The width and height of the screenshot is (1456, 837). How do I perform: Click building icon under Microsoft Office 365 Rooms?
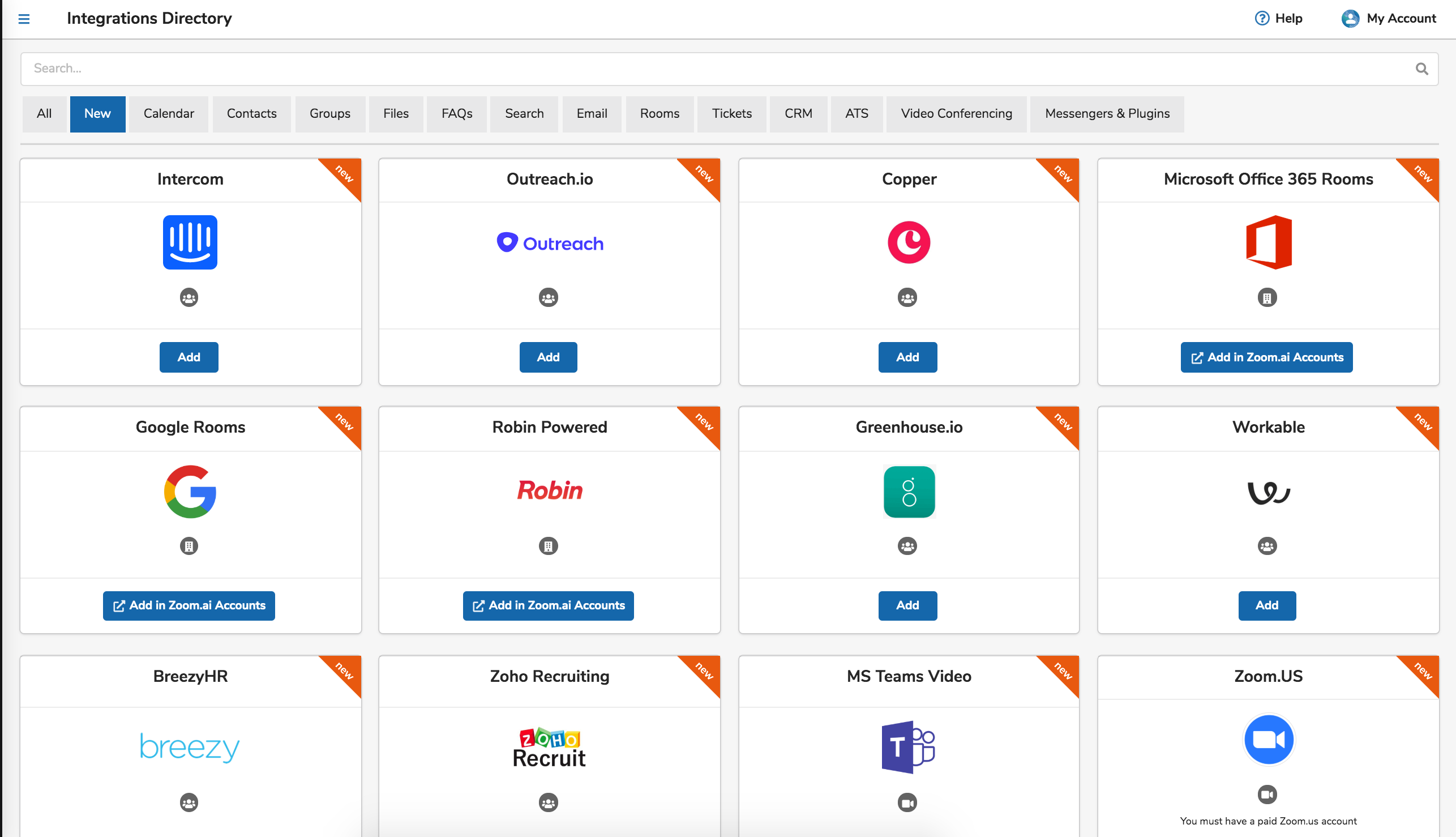tap(1267, 297)
